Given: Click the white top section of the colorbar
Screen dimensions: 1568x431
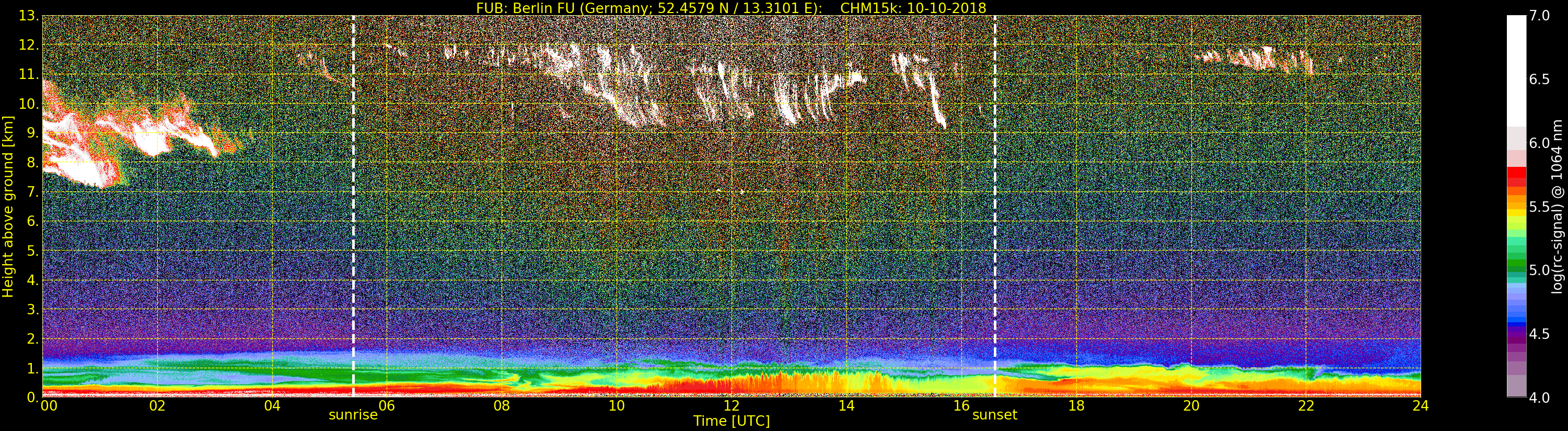Looking at the screenshot, I should pyautogui.click(x=1516, y=70).
